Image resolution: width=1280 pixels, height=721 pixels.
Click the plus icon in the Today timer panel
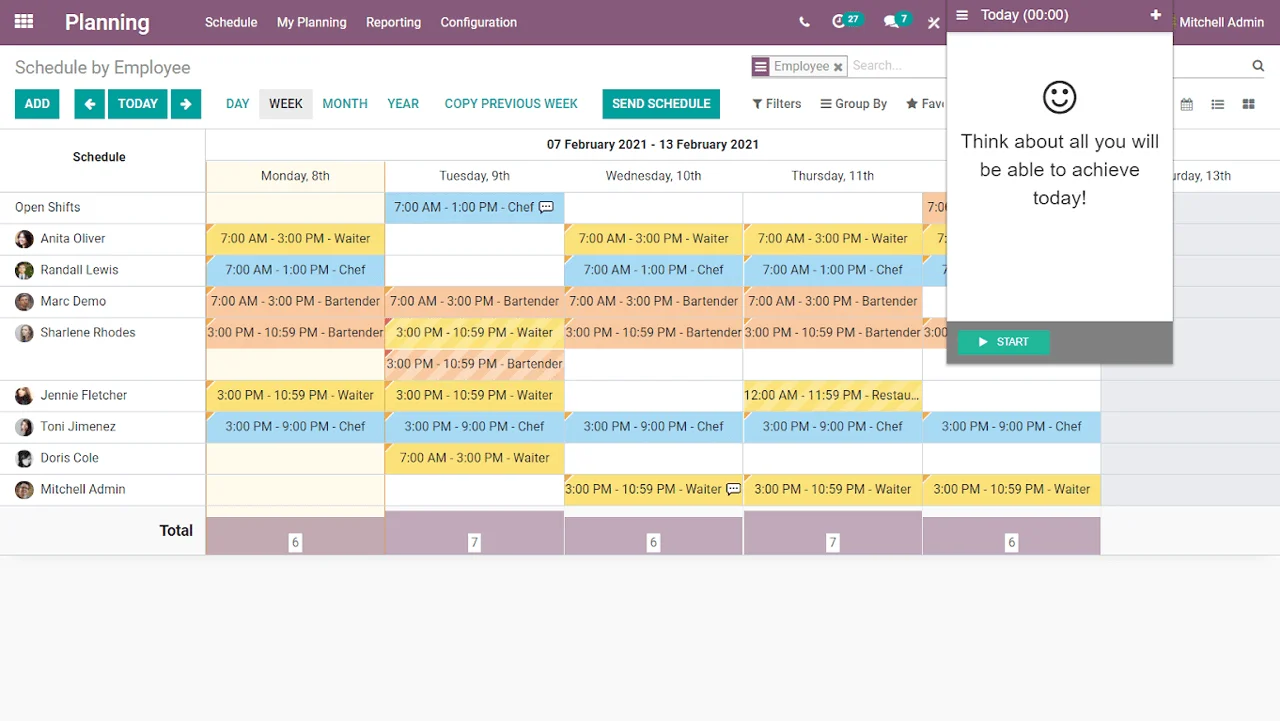[x=1155, y=15]
